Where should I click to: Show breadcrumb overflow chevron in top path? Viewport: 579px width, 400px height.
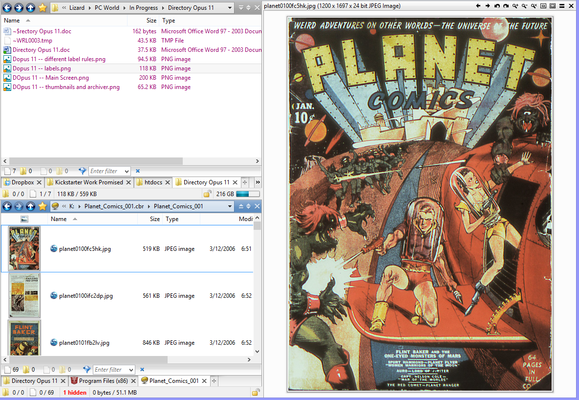click(64, 8)
